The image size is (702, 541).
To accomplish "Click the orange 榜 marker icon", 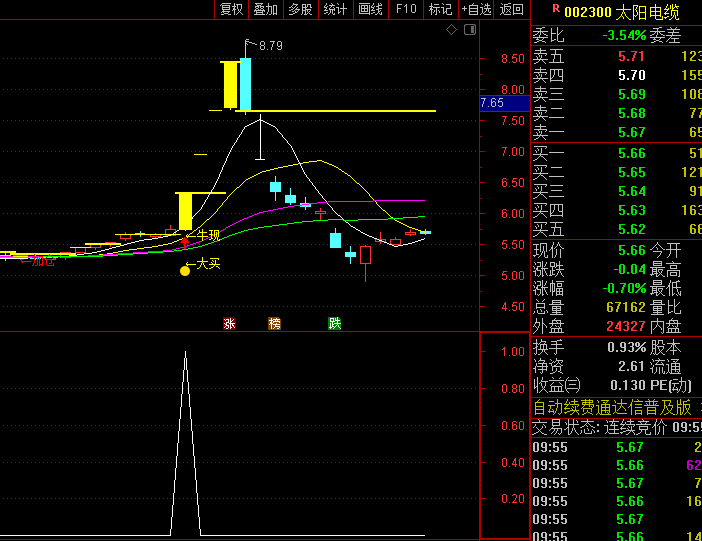I will click(x=275, y=323).
